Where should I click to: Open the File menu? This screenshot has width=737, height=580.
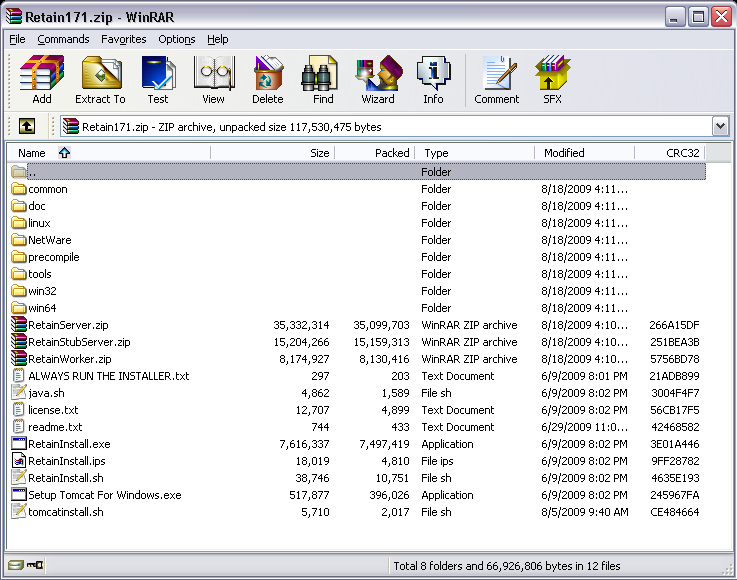click(x=17, y=39)
